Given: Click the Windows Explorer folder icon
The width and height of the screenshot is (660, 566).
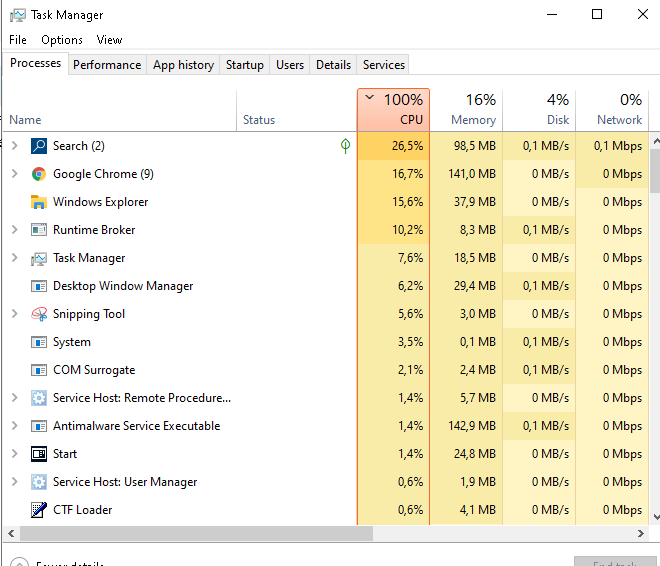Looking at the screenshot, I should click(39, 202).
